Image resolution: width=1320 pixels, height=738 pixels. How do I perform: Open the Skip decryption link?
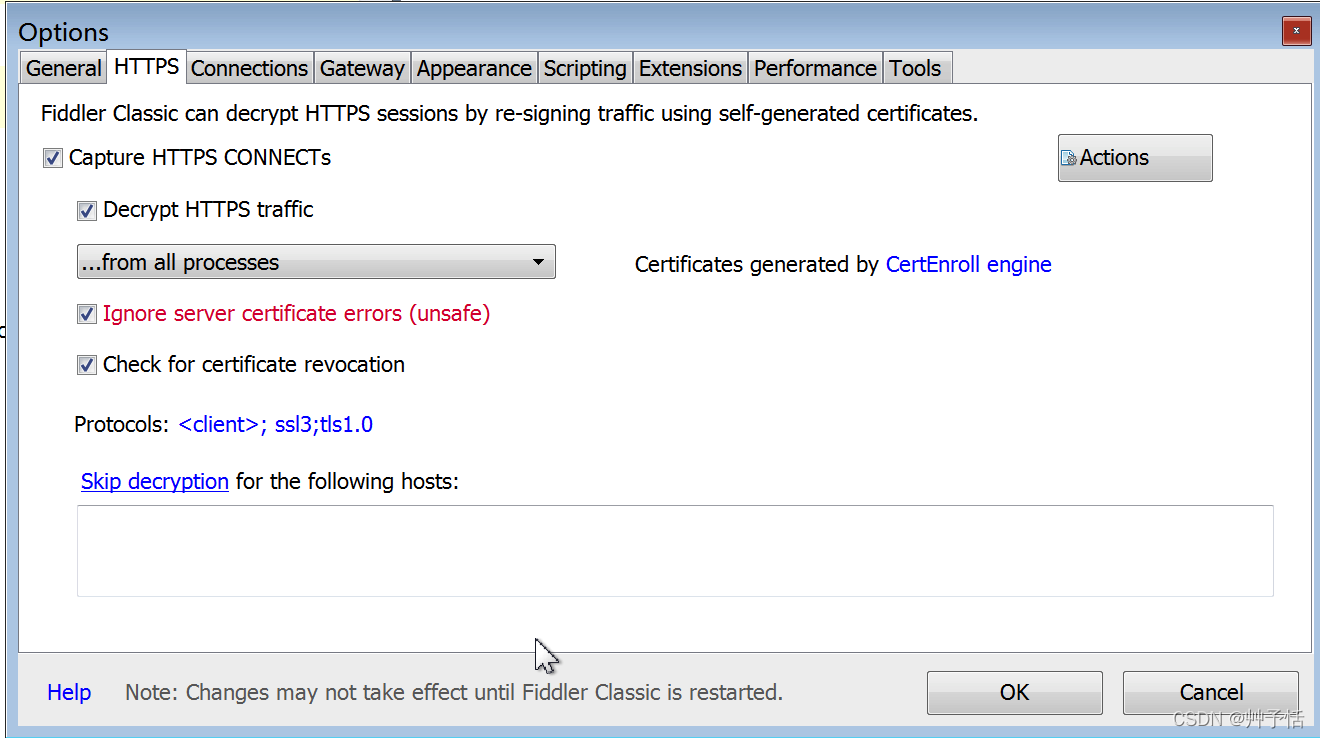coord(155,481)
